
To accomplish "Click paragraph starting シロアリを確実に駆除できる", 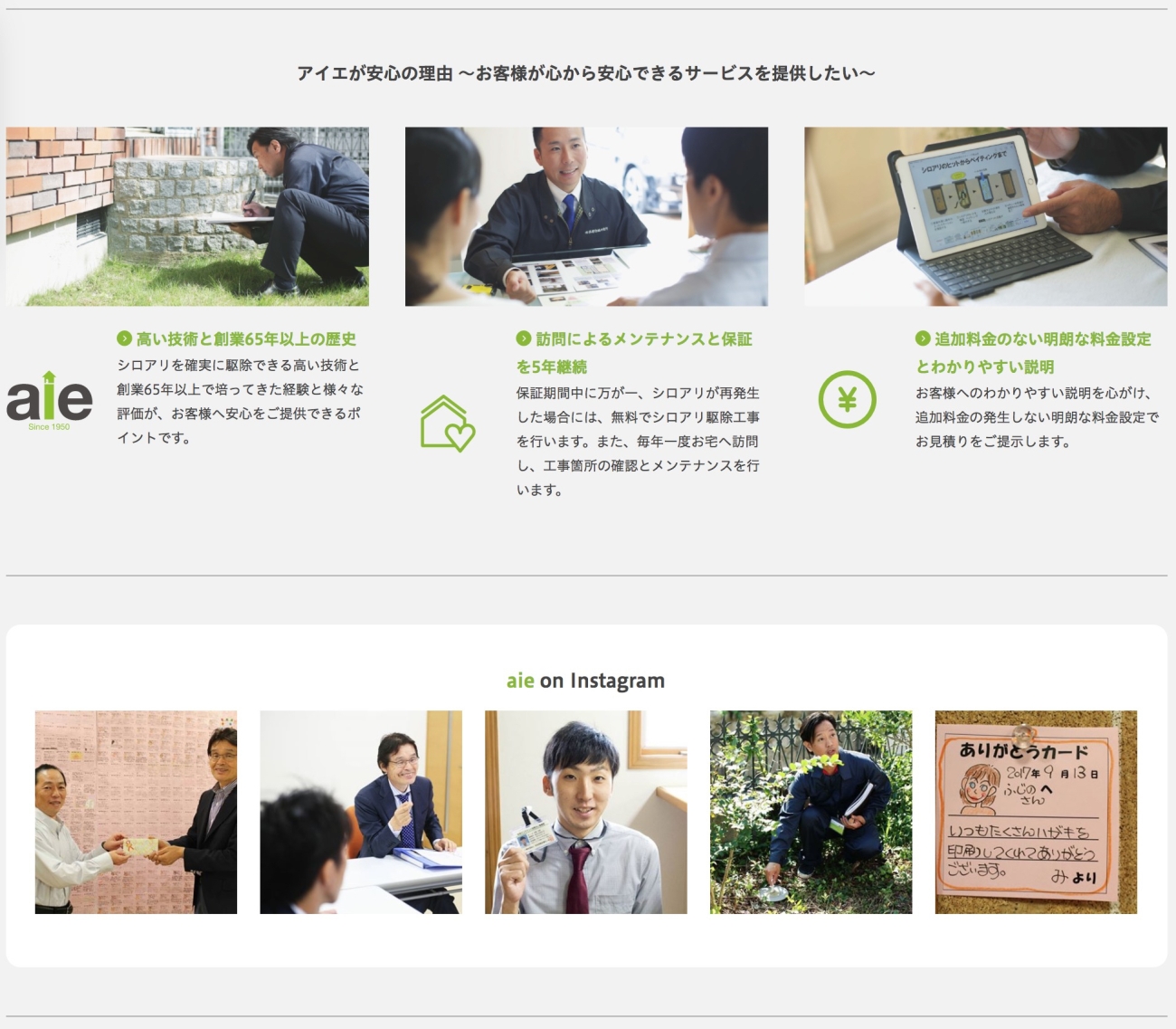I will [x=240, y=402].
